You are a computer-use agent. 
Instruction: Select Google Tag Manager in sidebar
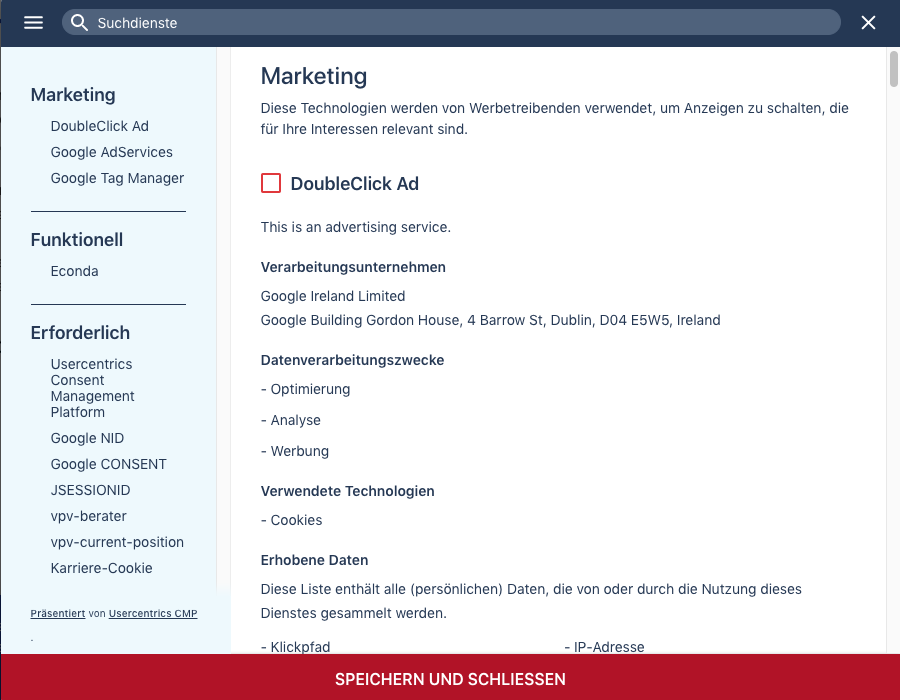coord(117,178)
